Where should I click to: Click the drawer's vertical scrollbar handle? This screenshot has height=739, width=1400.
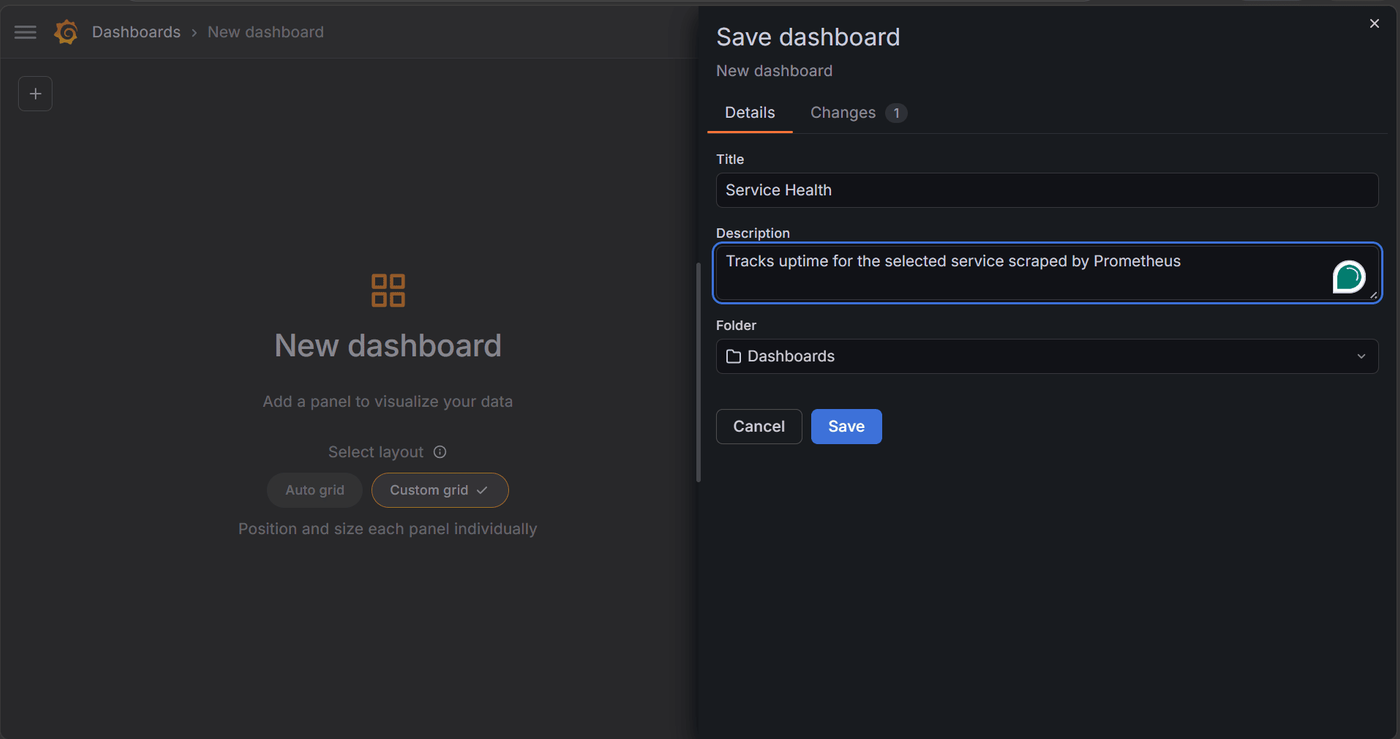pyautogui.click(x=699, y=372)
